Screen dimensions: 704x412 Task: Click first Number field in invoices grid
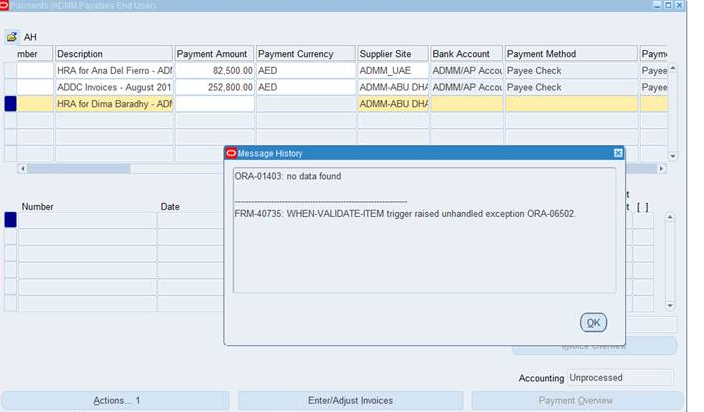coord(88,220)
